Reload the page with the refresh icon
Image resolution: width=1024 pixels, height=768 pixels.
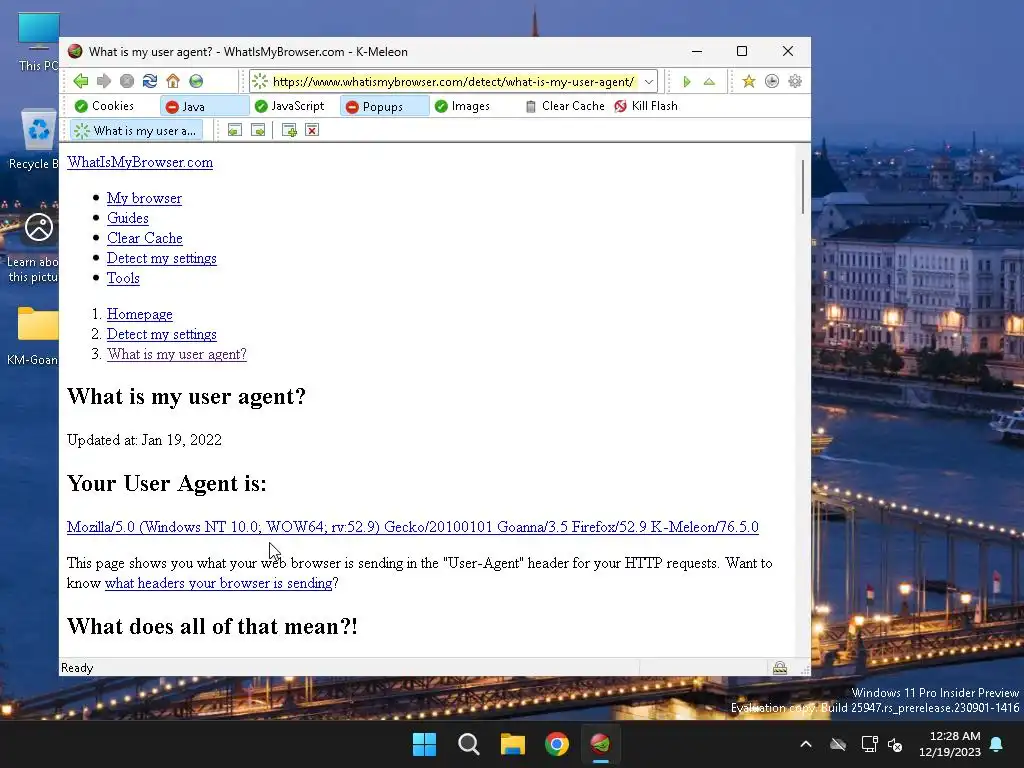[150, 81]
